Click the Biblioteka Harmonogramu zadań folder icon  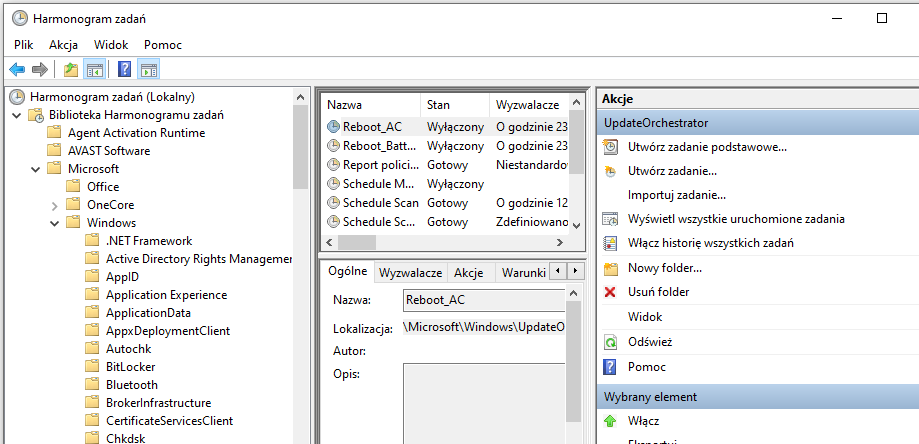[x=36, y=115]
